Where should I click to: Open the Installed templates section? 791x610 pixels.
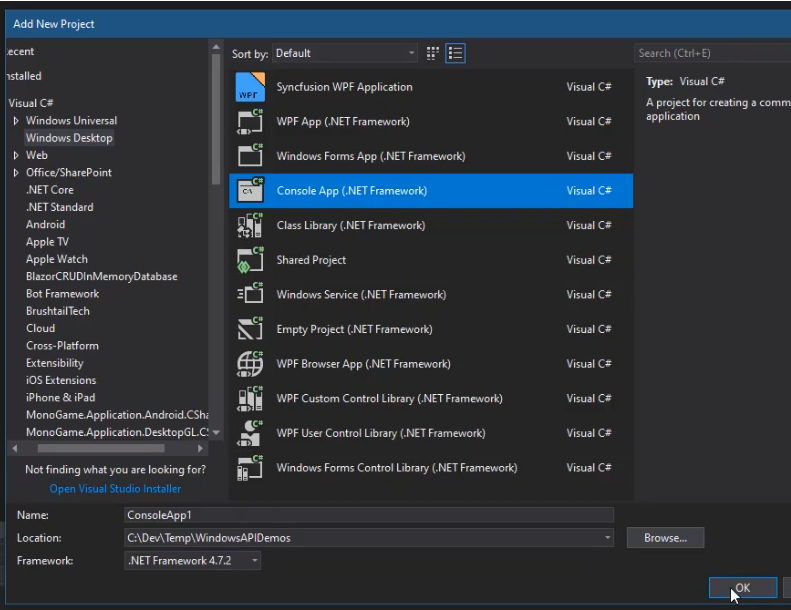point(24,76)
